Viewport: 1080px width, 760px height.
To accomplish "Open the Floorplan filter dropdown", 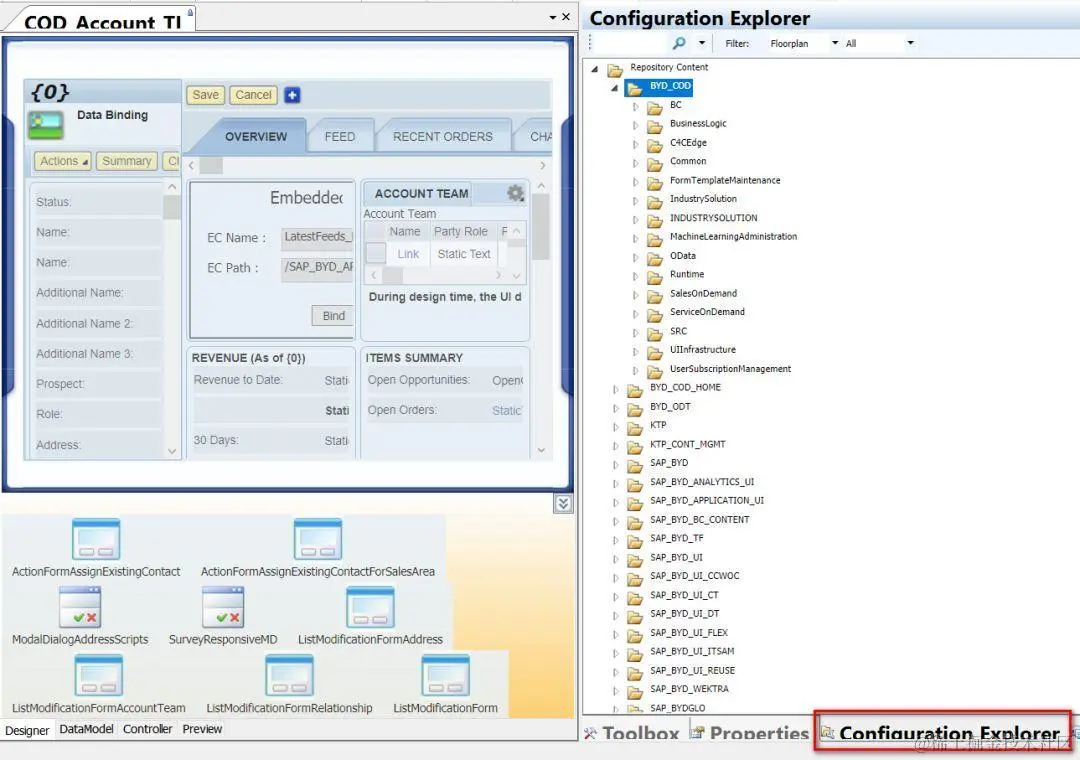I will 835,43.
